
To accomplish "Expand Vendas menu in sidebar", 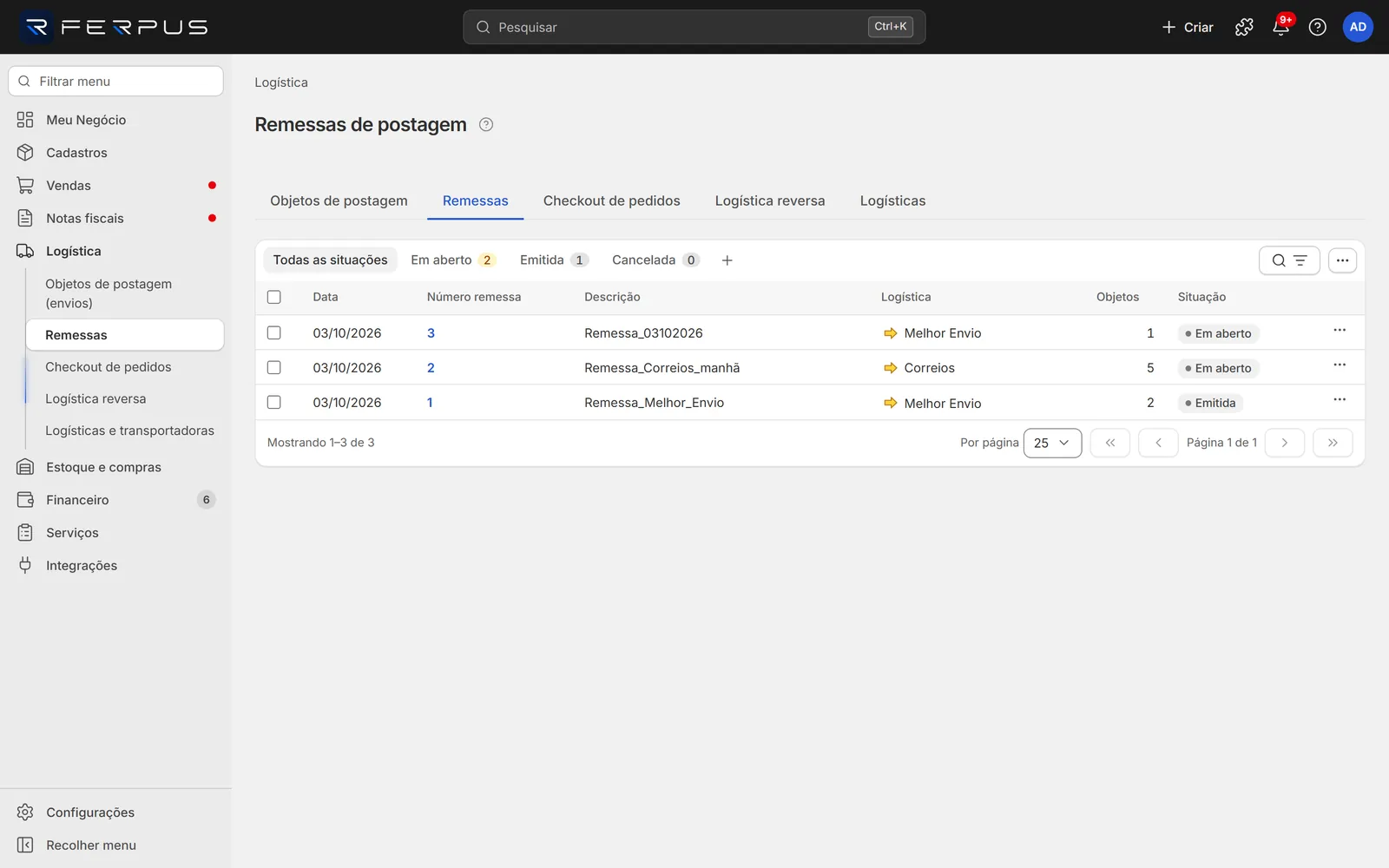I will pyautogui.click(x=116, y=186).
